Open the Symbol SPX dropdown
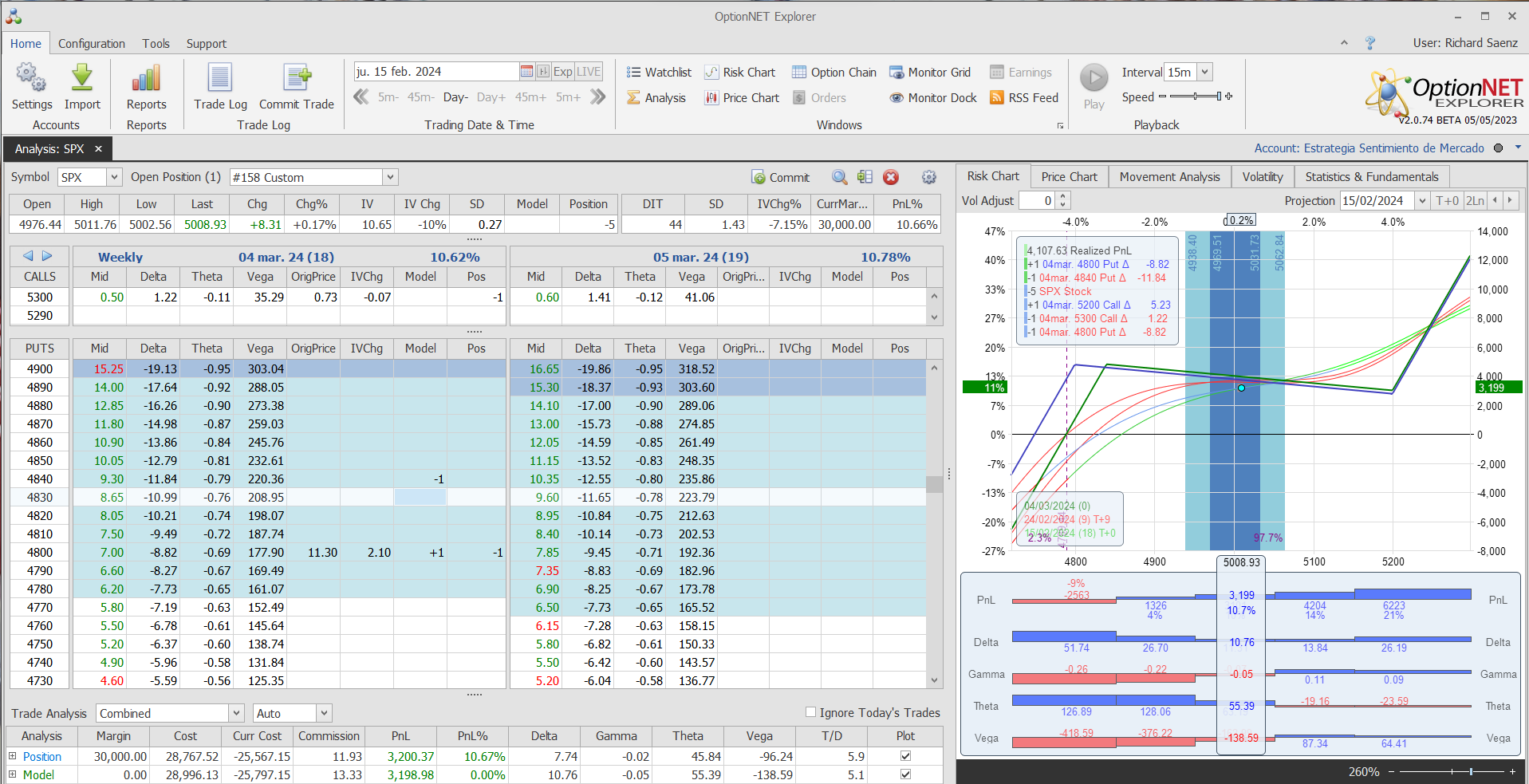 click(114, 177)
